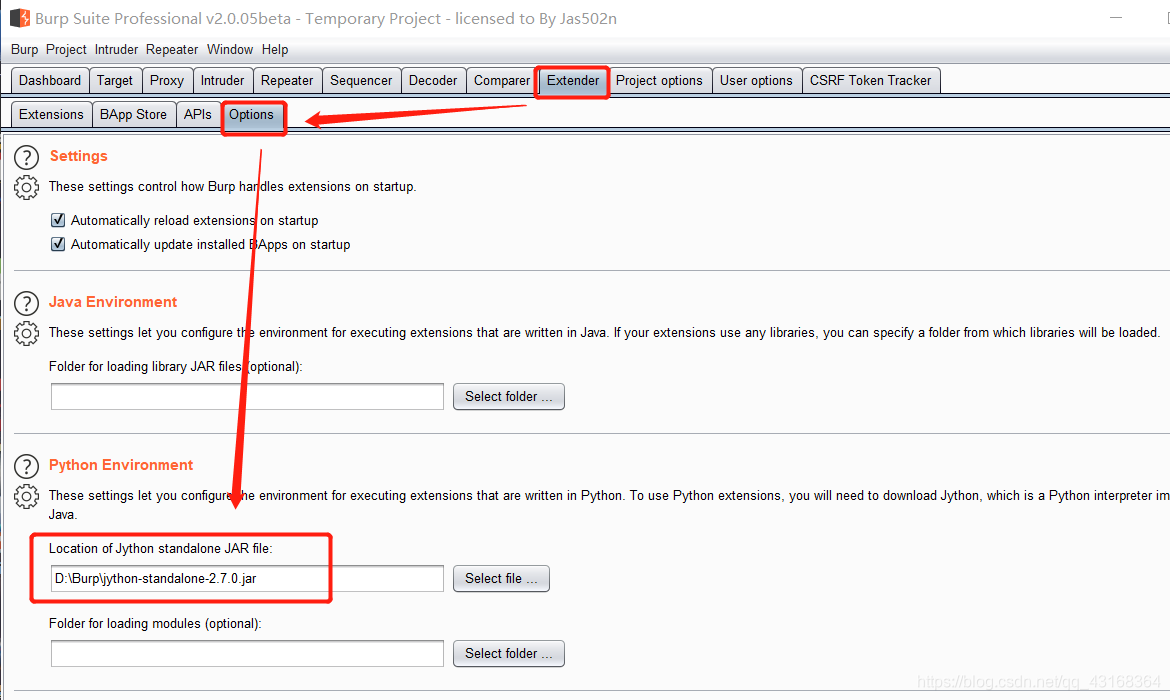Open the Burp menu

25,49
